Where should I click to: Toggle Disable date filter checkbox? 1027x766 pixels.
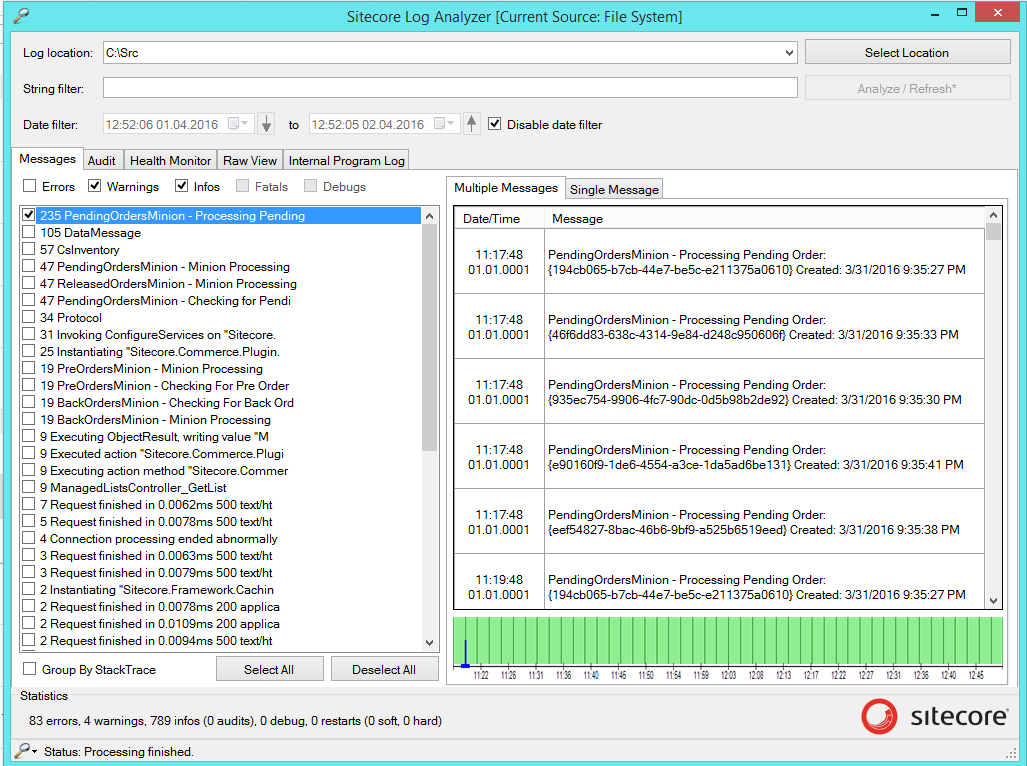tap(495, 124)
